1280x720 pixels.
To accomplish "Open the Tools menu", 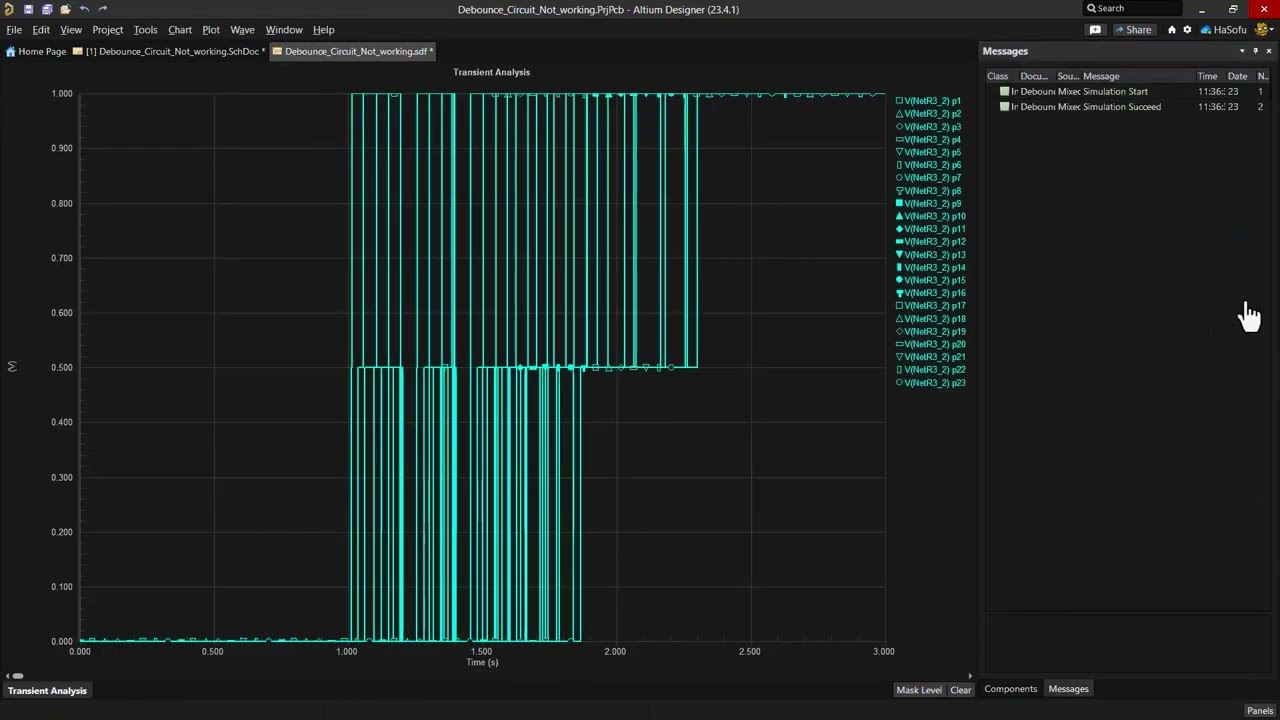I will (145, 30).
